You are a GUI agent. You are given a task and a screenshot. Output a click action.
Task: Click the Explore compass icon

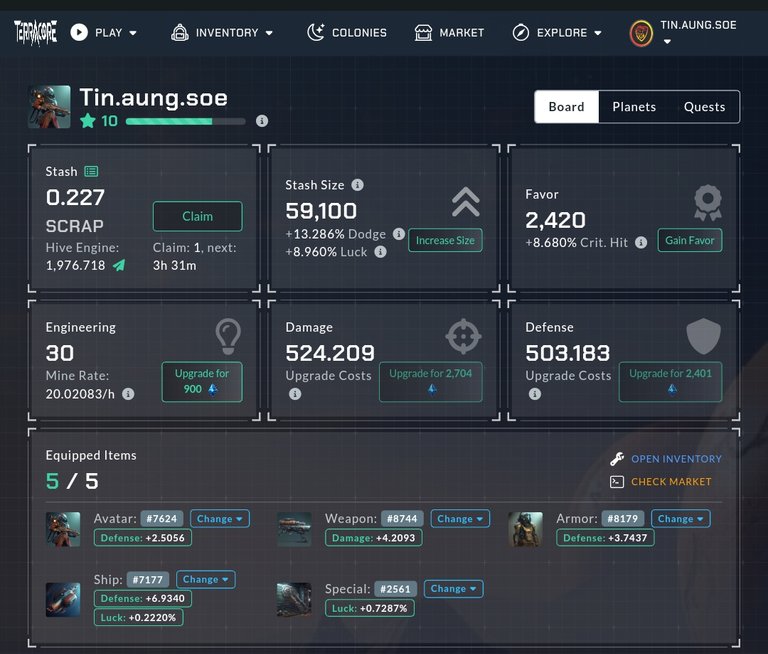pos(521,33)
